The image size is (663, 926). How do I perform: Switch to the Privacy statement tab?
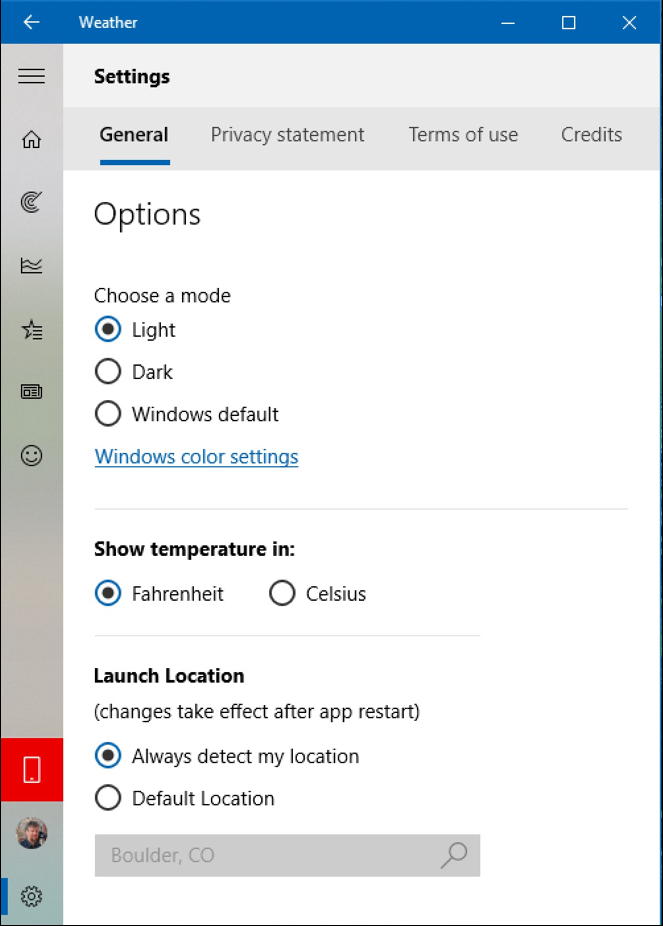pyautogui.click(x=287, y=134)
